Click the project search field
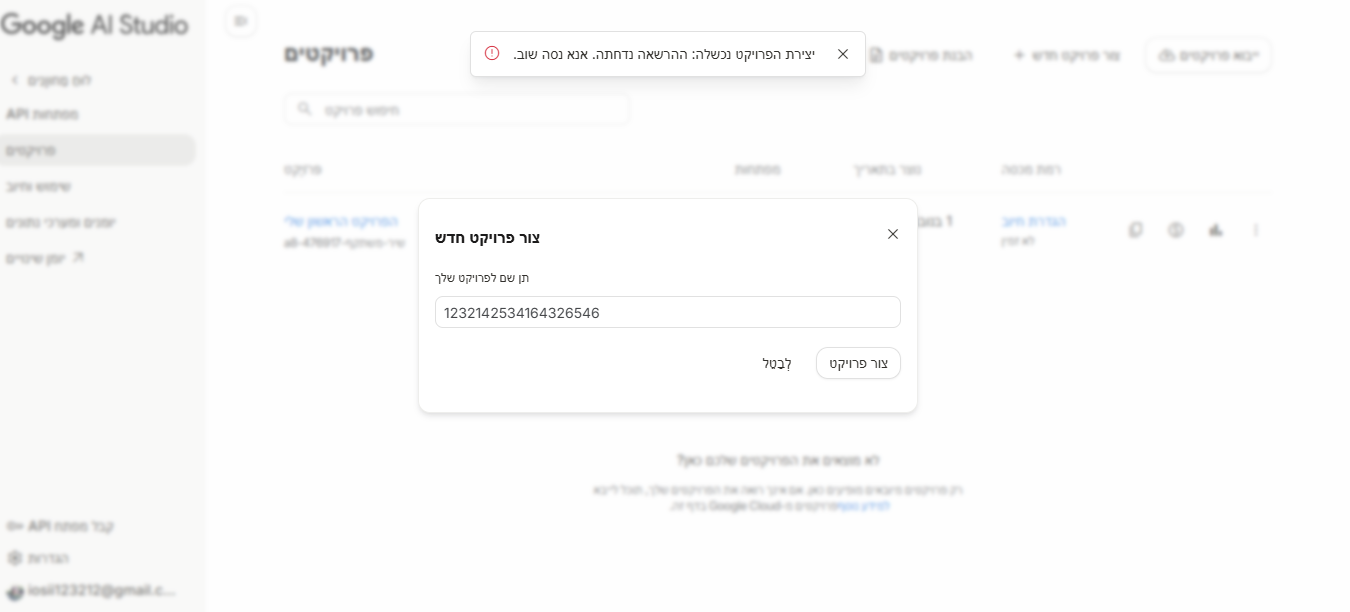 click(x=457, y=109)
